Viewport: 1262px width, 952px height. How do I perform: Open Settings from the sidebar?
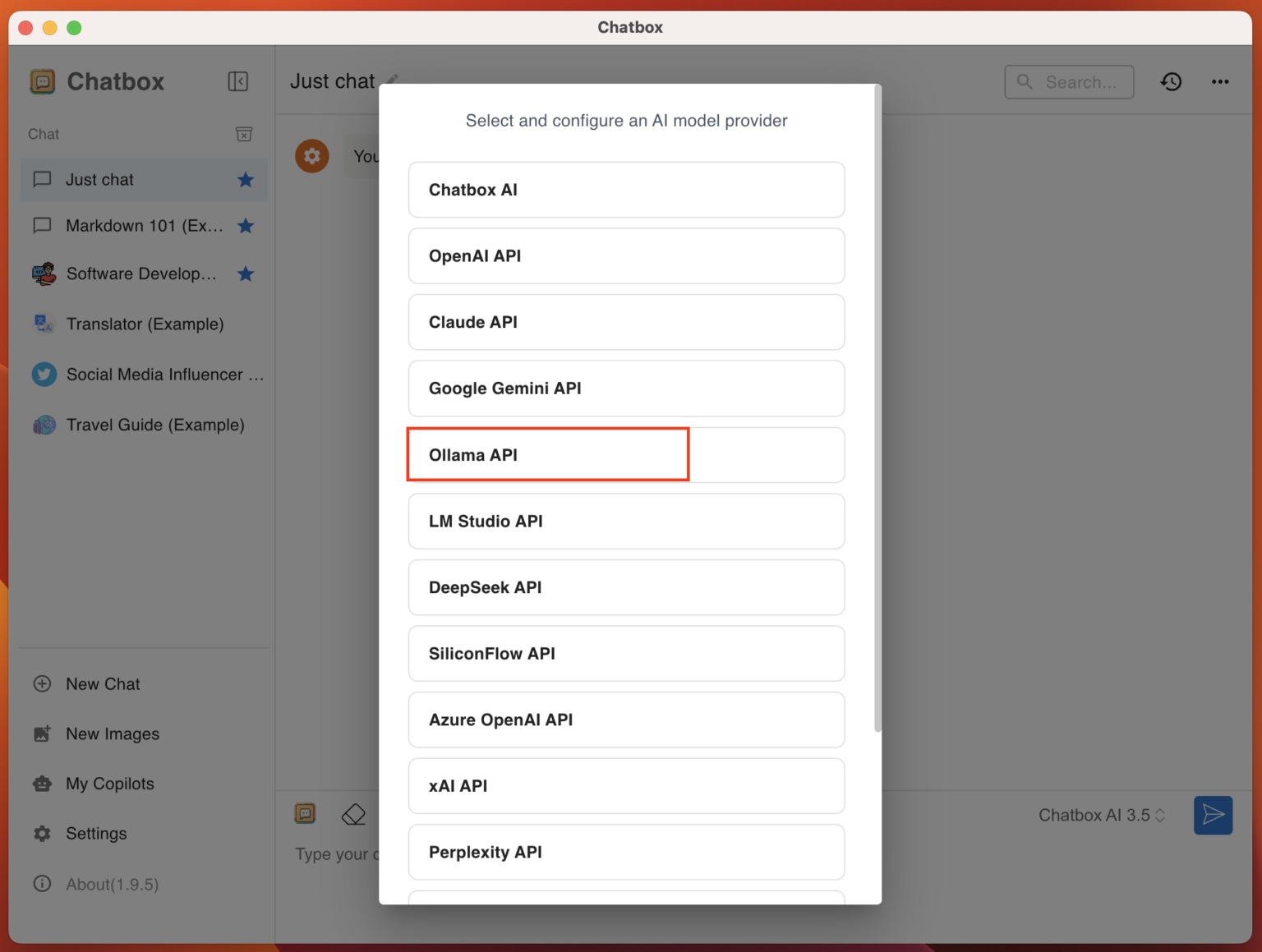coord(98,833)
